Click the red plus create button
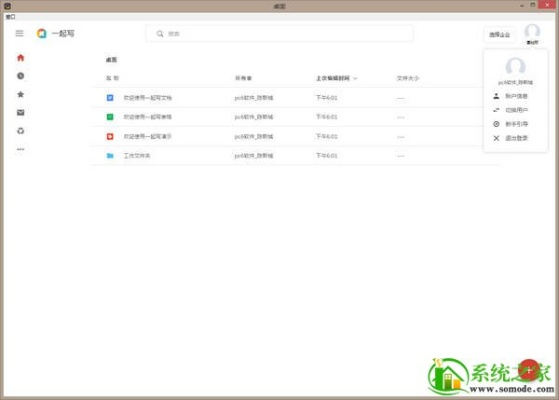 pos(529,370)
